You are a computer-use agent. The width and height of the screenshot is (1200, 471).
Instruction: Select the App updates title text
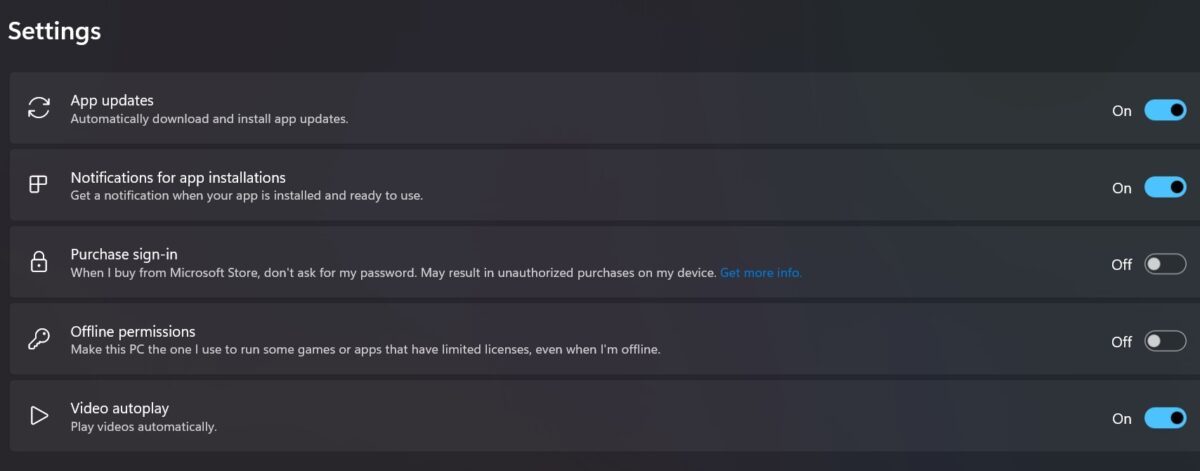click(112, 100)
